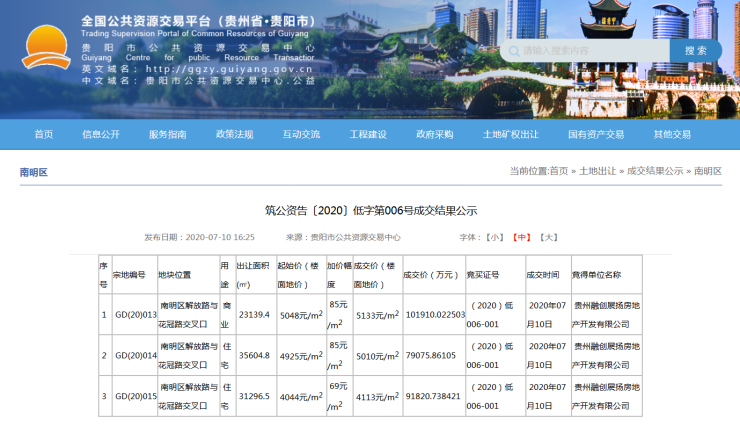Set the font size to medium 【中】

pos(521,238)
